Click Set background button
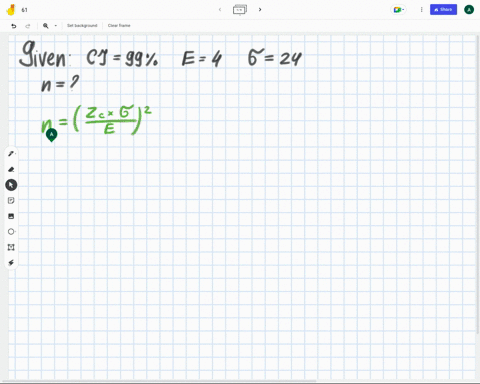The height and width of the screenshot is (384, 480). point(82,26)
